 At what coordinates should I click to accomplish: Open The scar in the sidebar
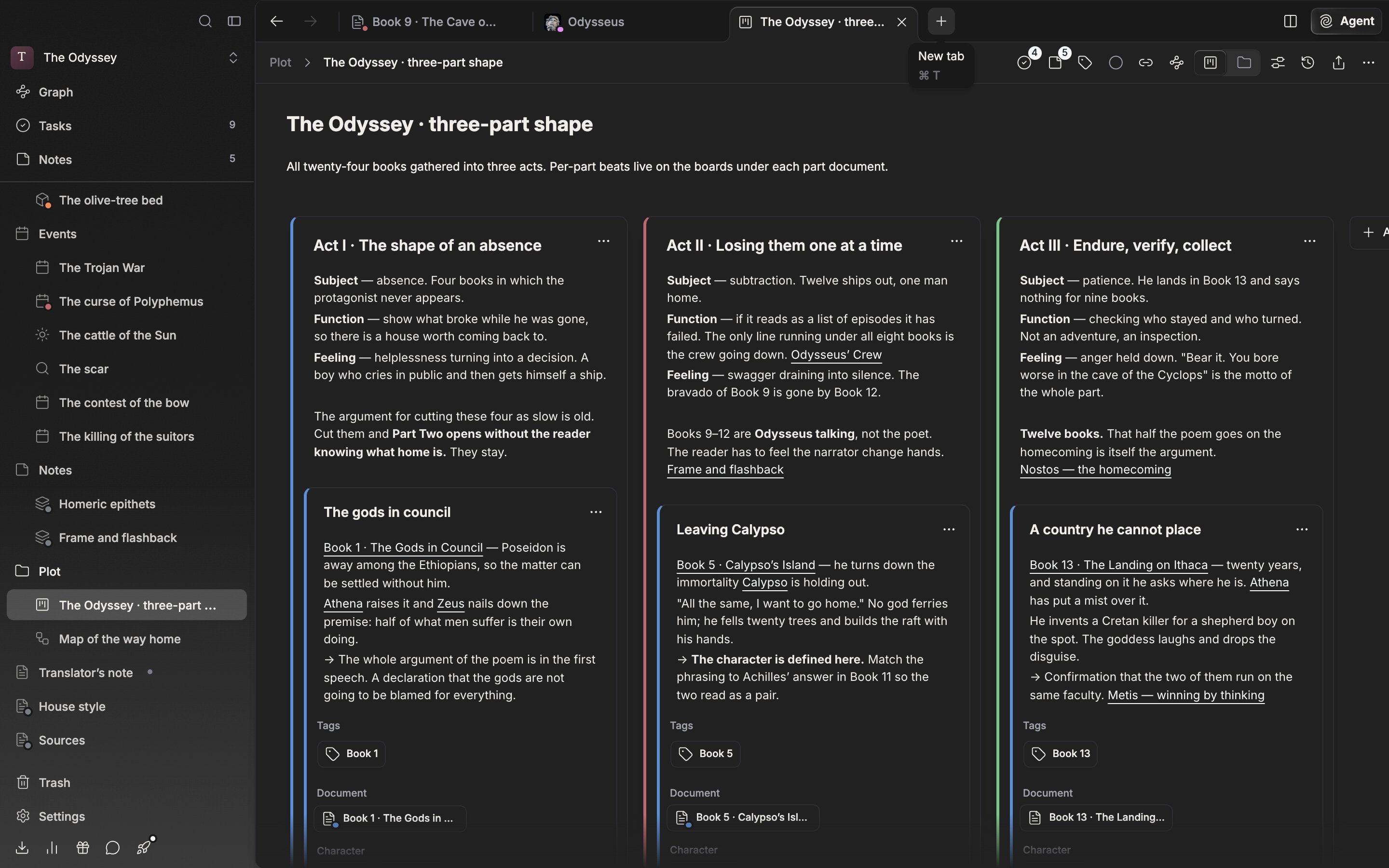coord(127,368)
